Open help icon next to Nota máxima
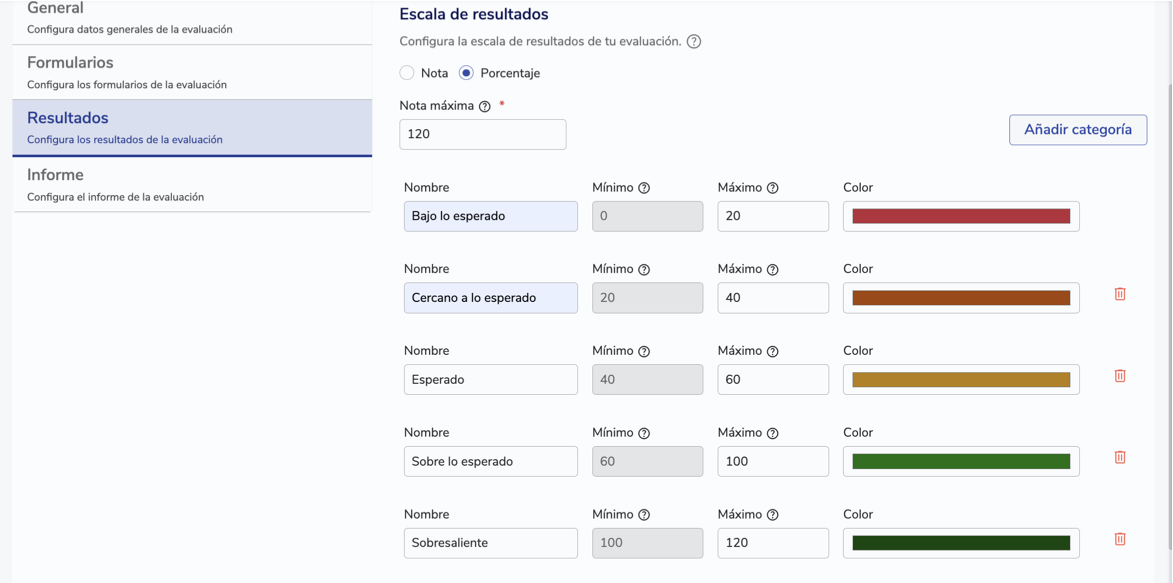1173x583 pixels. (485, 107)
